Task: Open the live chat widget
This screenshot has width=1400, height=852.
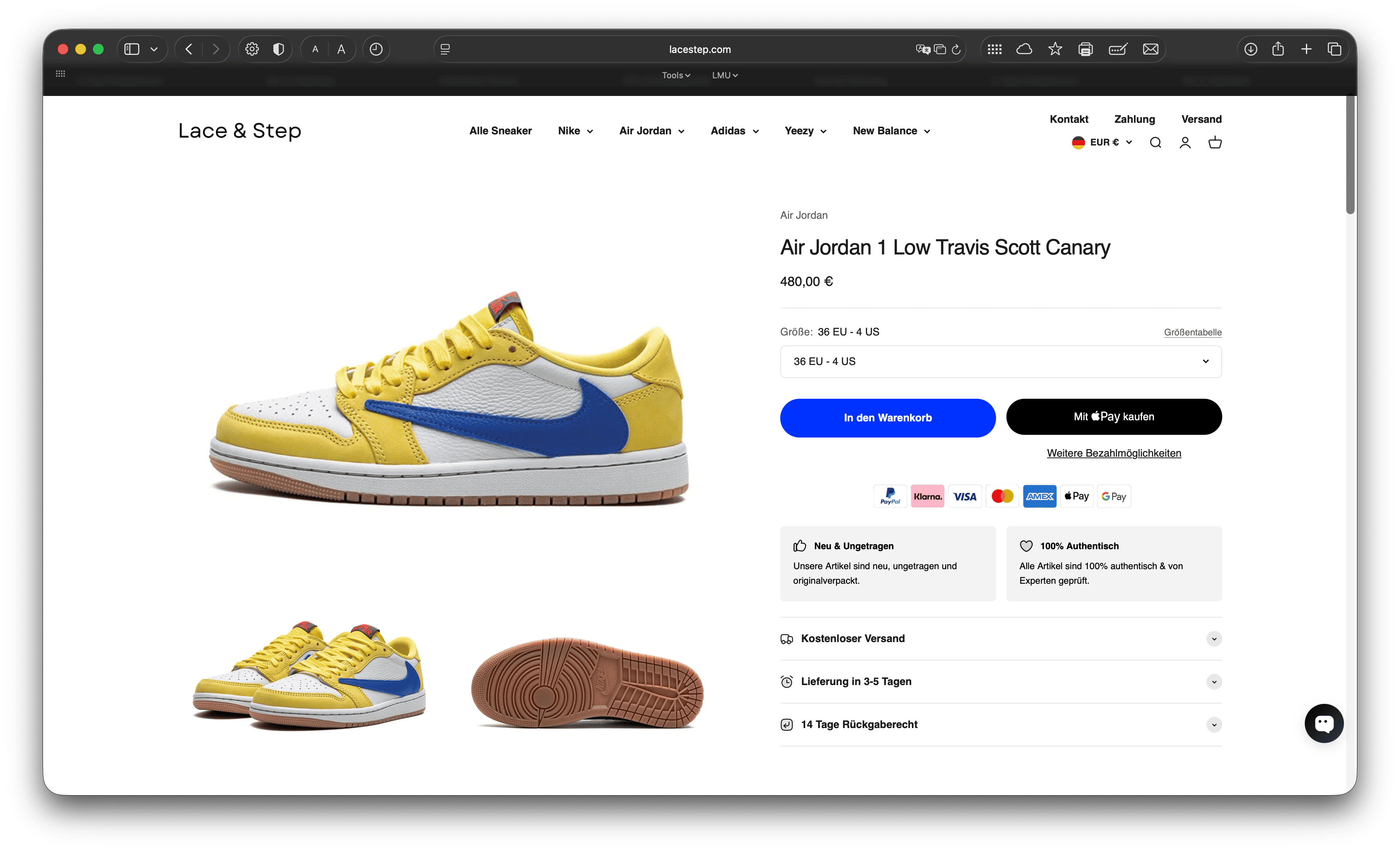Action: pyautogui.click(x=1324, y=723)
